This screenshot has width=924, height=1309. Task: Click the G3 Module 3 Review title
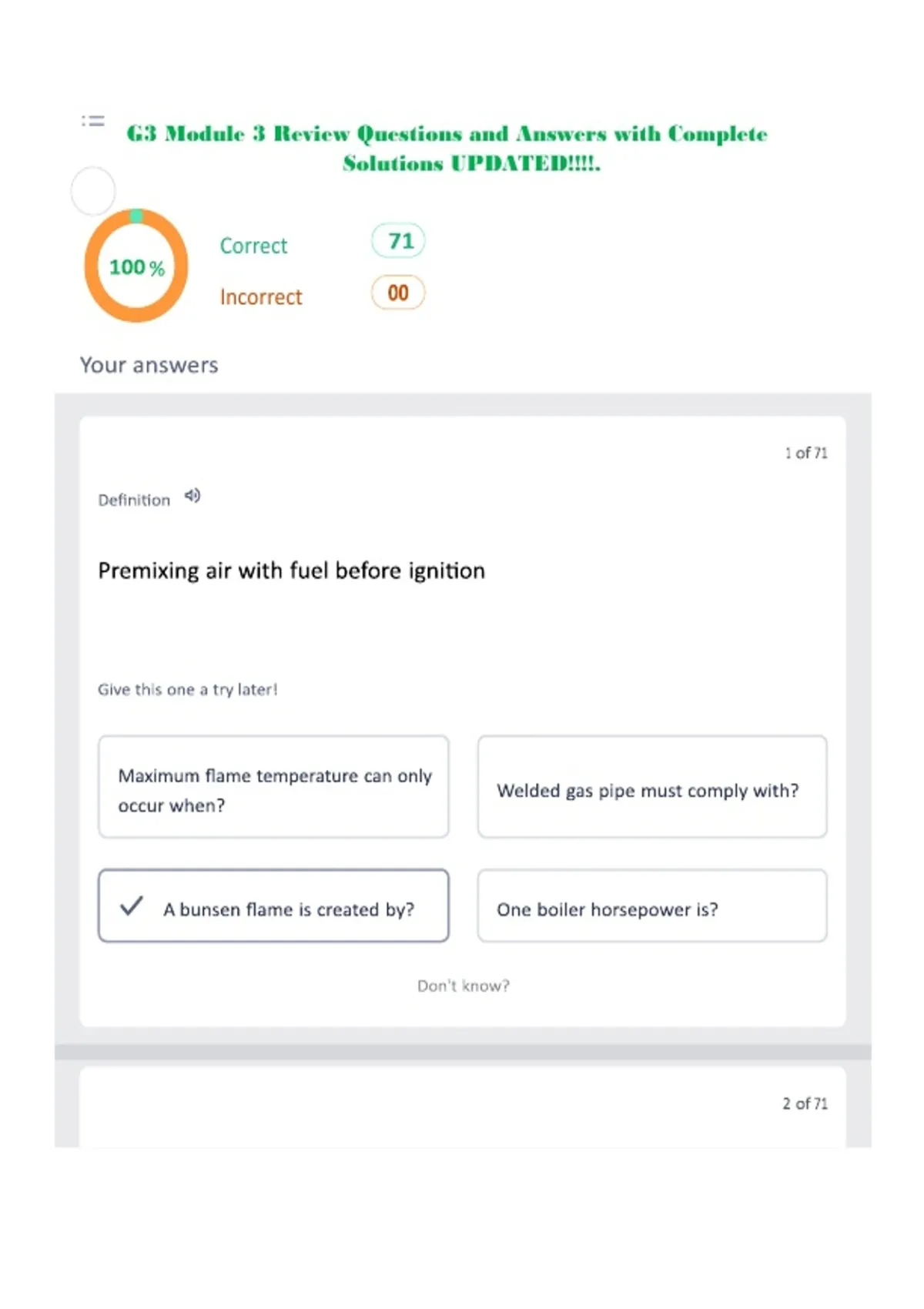(x=447, y=148)
